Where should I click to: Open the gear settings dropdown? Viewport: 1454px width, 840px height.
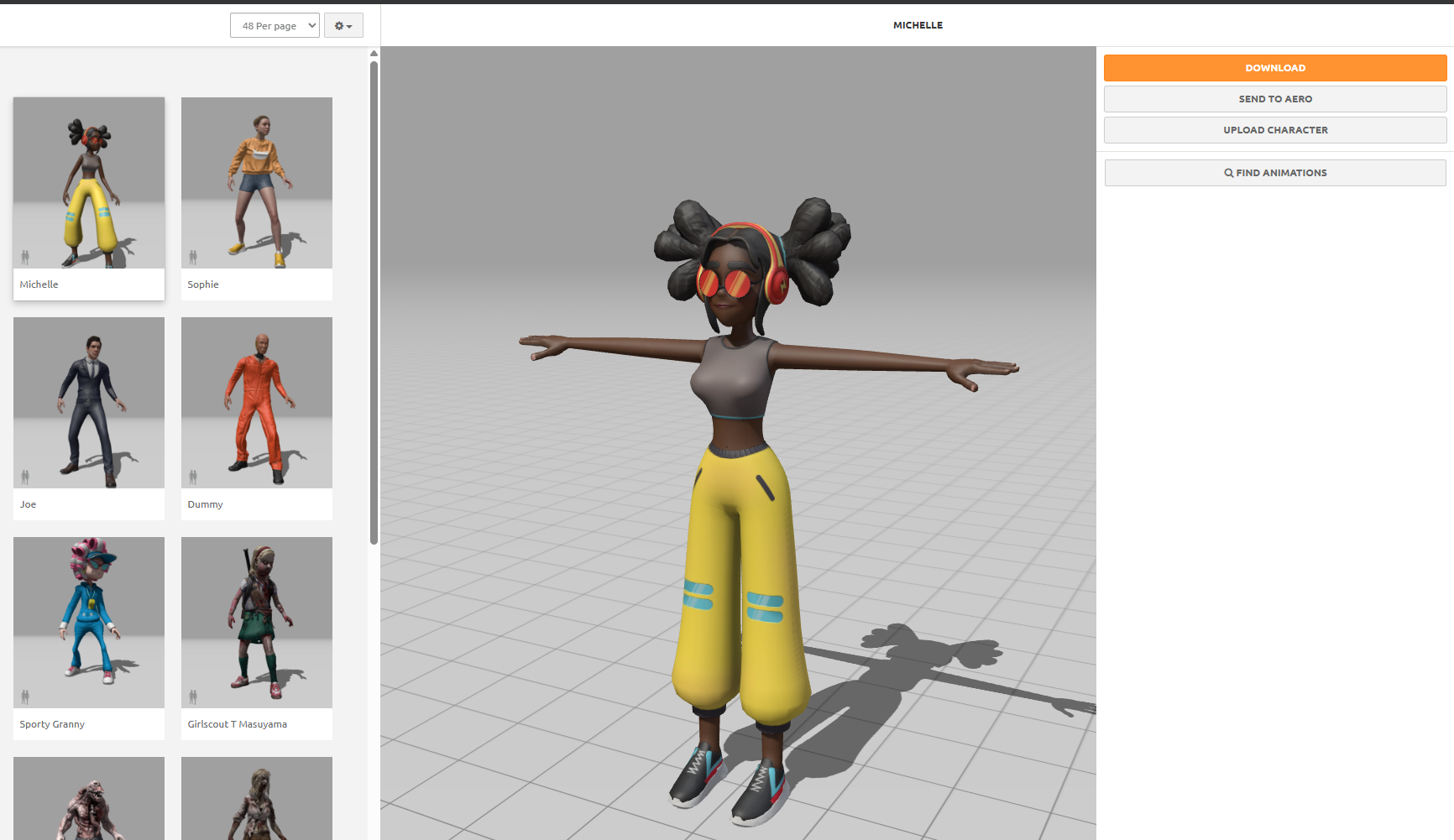pyautogui.click(x=343, y=25)
